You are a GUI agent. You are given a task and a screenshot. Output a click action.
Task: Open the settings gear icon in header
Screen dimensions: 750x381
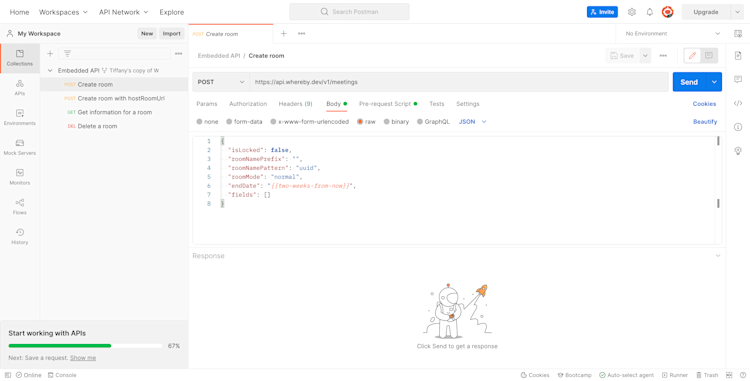tap(632, 12)
